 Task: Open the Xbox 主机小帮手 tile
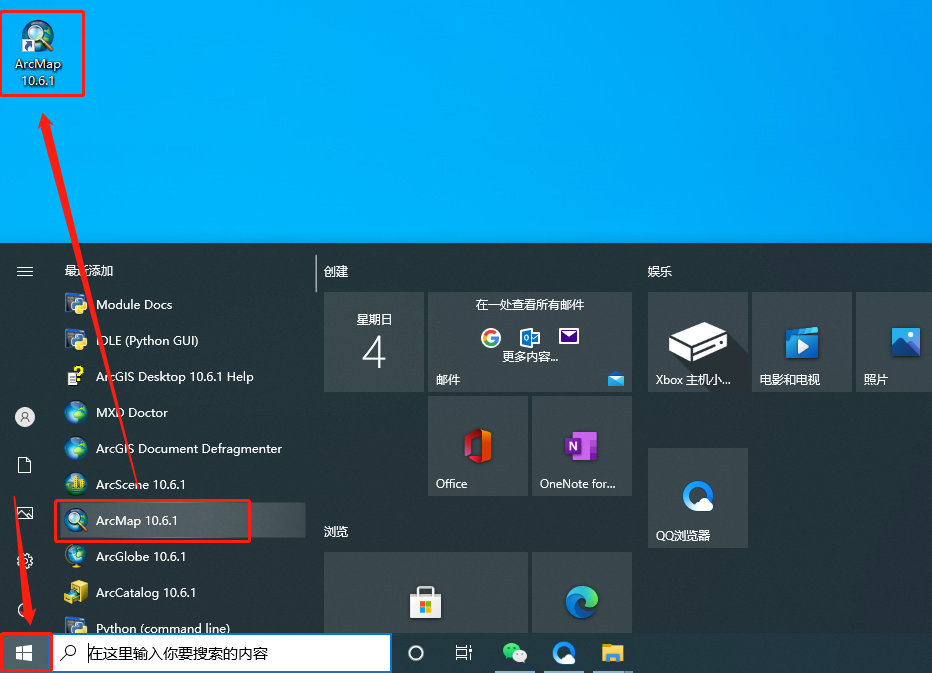pyautogui.click(x=698, y=342)
